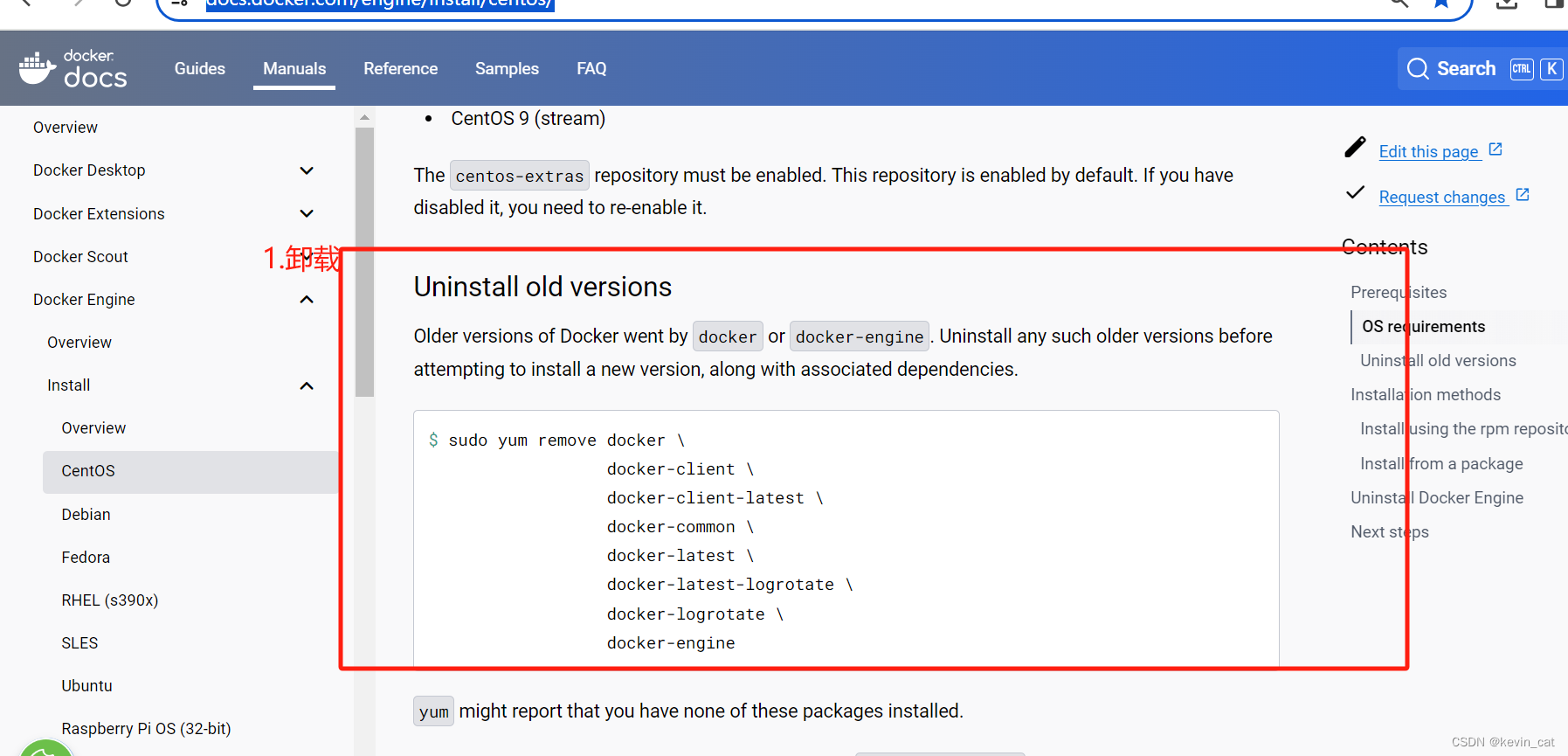The width and height of the screenshot is (1568, 756).
Task: Select RHEL (s390x) install page
Action: point(110,600)
